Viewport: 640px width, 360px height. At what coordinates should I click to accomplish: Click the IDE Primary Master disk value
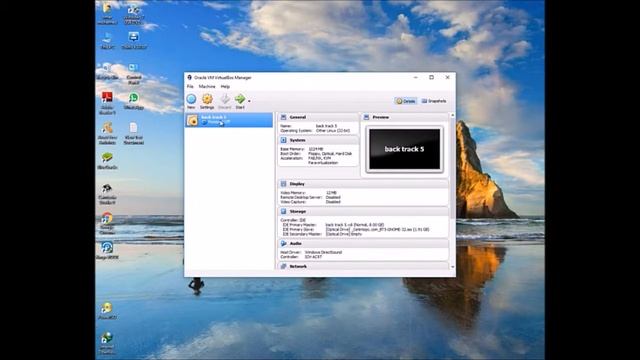tap(354, 225)
